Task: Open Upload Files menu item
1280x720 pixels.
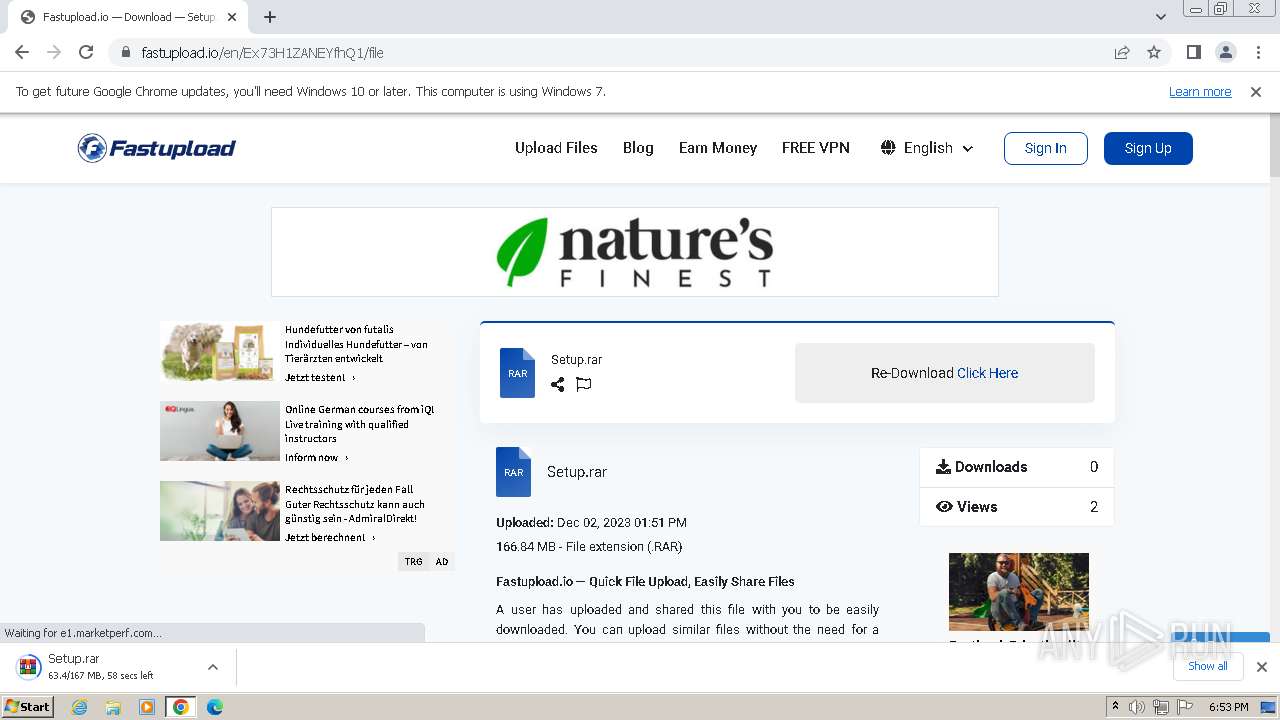Action: 556,147
